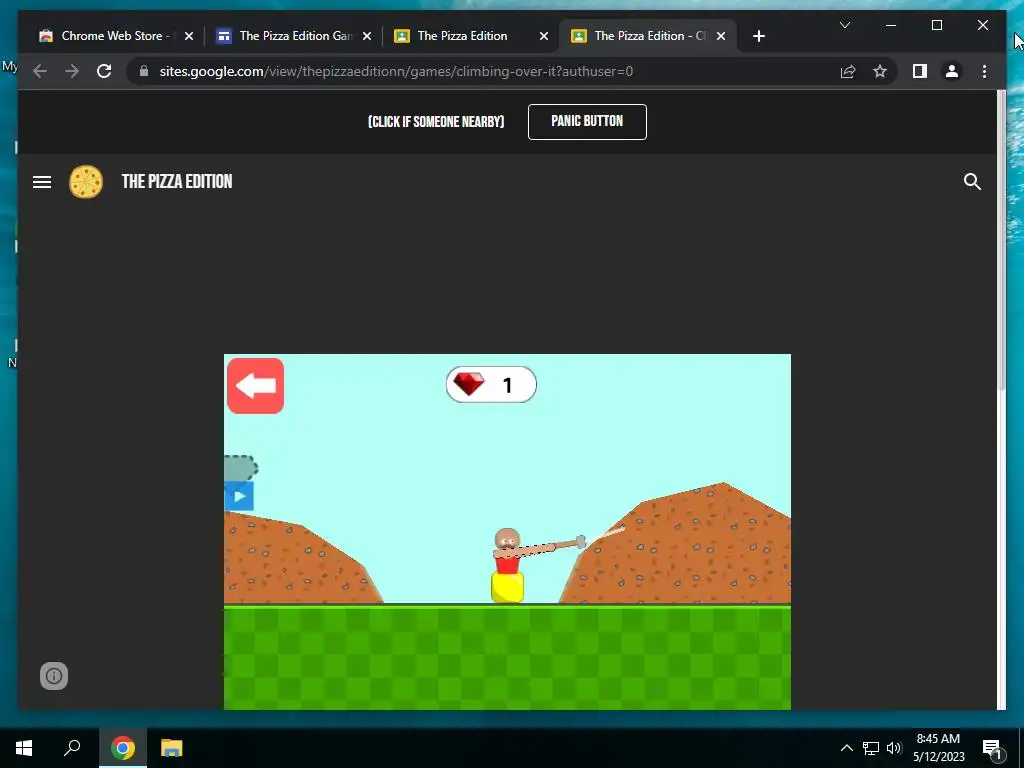Open the hamburger navigation menu
Viewport: 1024px width, 768px height.
click(42, 182)
